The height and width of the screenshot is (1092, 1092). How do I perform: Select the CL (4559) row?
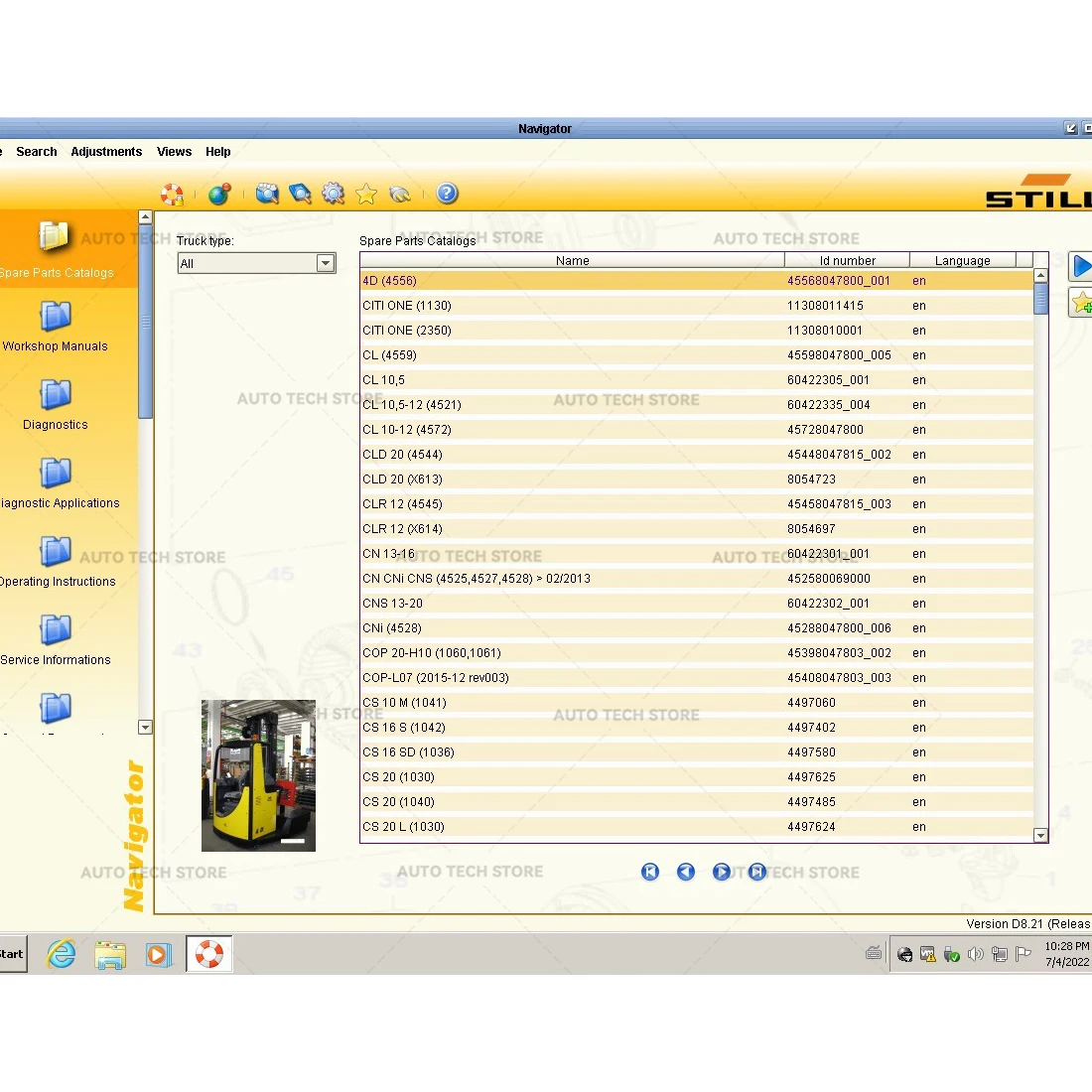point(697,355)
